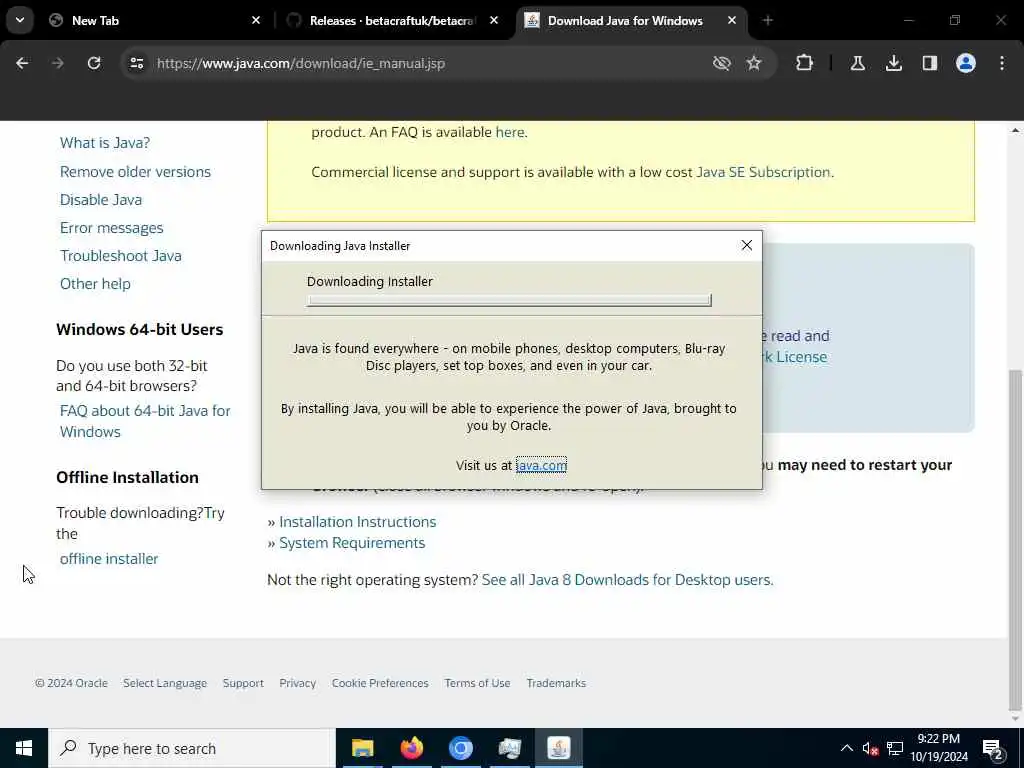Toggle the browser side panel
Viewport: 1024px width, 768px height.
click(930, 63)
